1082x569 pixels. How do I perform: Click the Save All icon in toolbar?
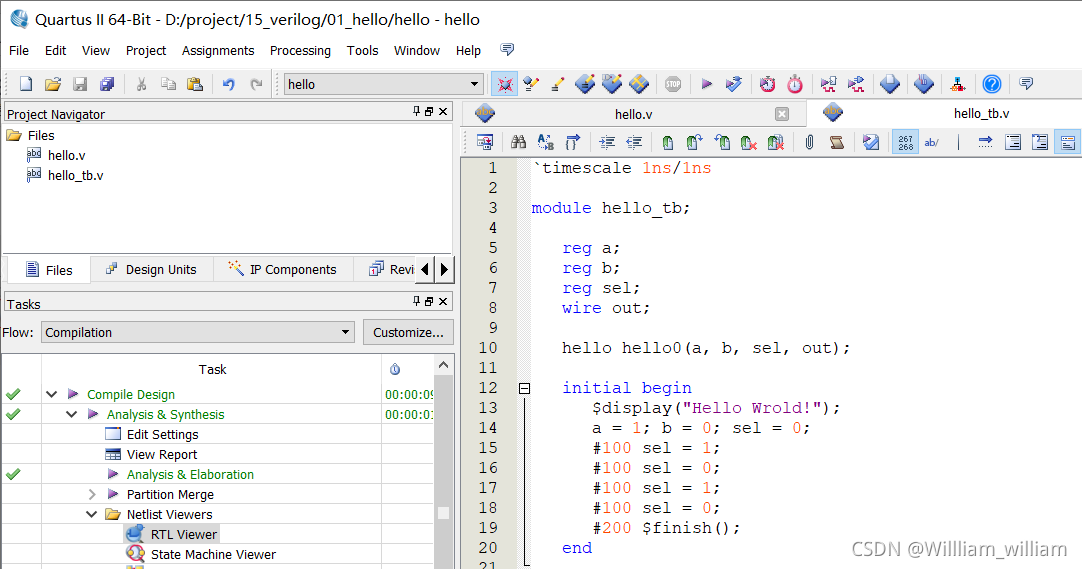(x=107, y=84)
